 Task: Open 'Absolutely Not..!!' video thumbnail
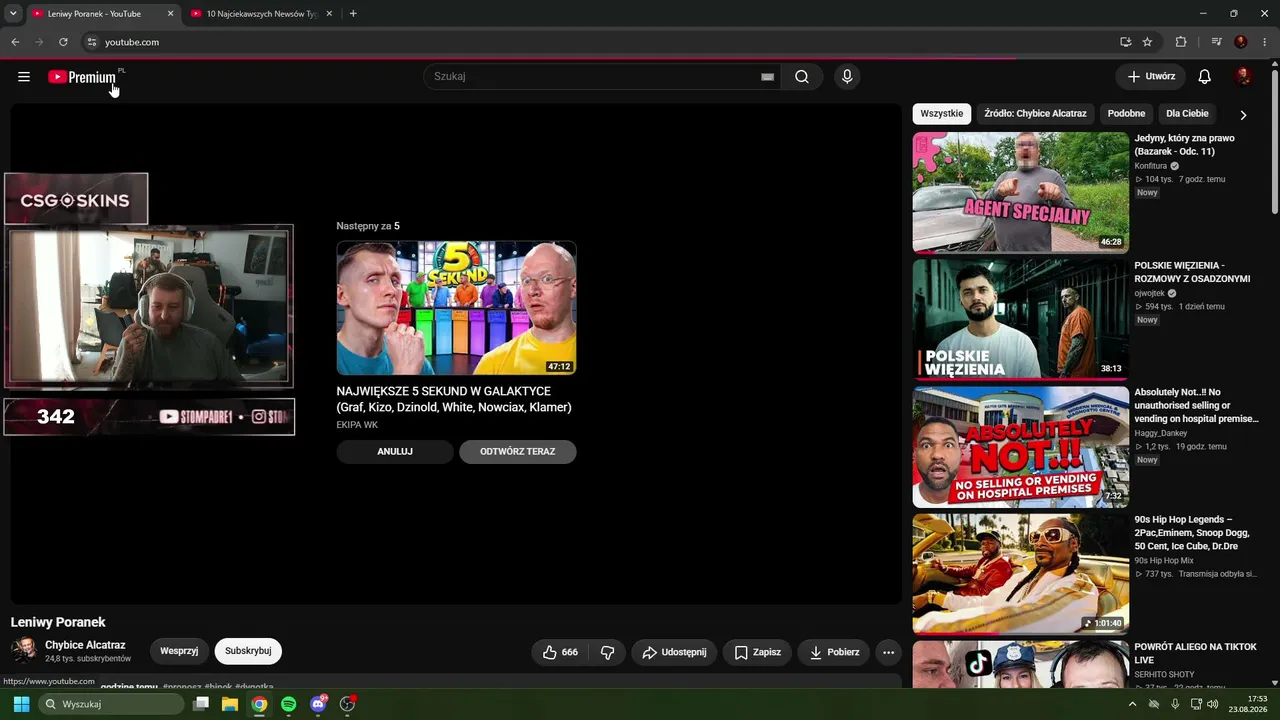tap(1021, 447)
